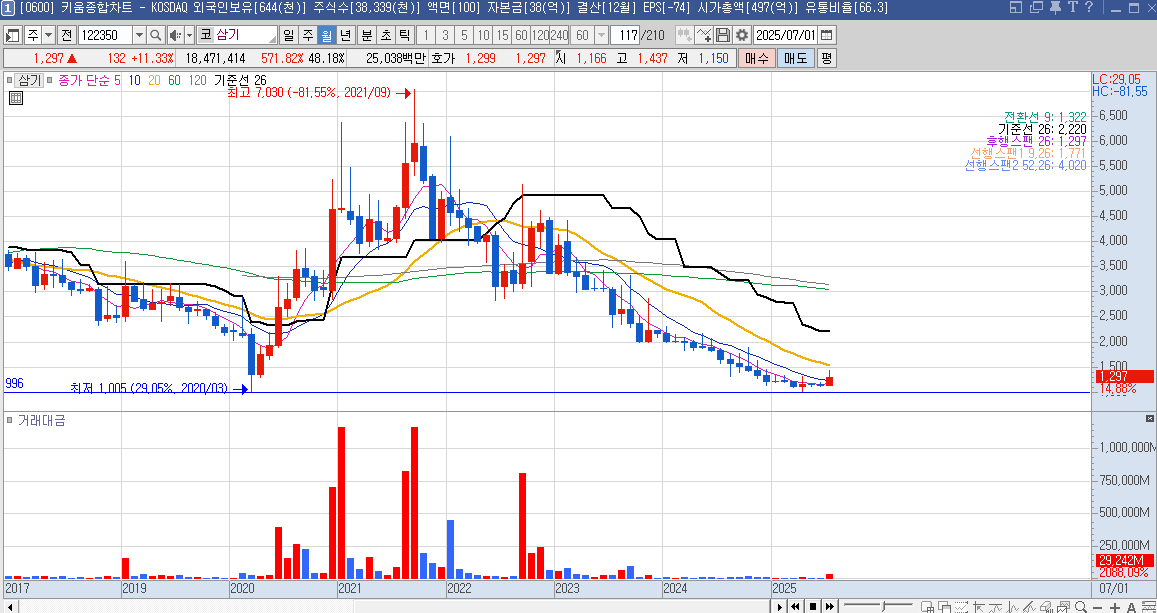Click the save chart floppy disk icon
Screen dimensions: 1157x613
tap(723, 35)
